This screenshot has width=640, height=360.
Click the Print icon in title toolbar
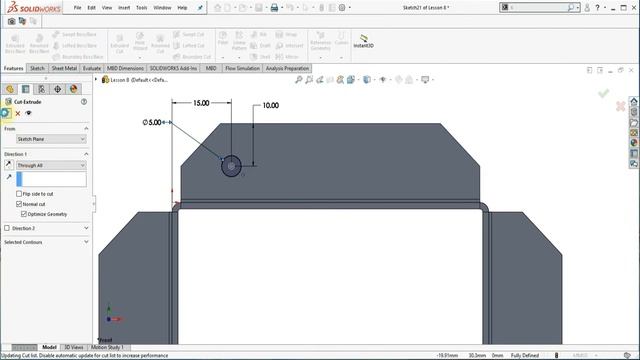tap(274, 7)
